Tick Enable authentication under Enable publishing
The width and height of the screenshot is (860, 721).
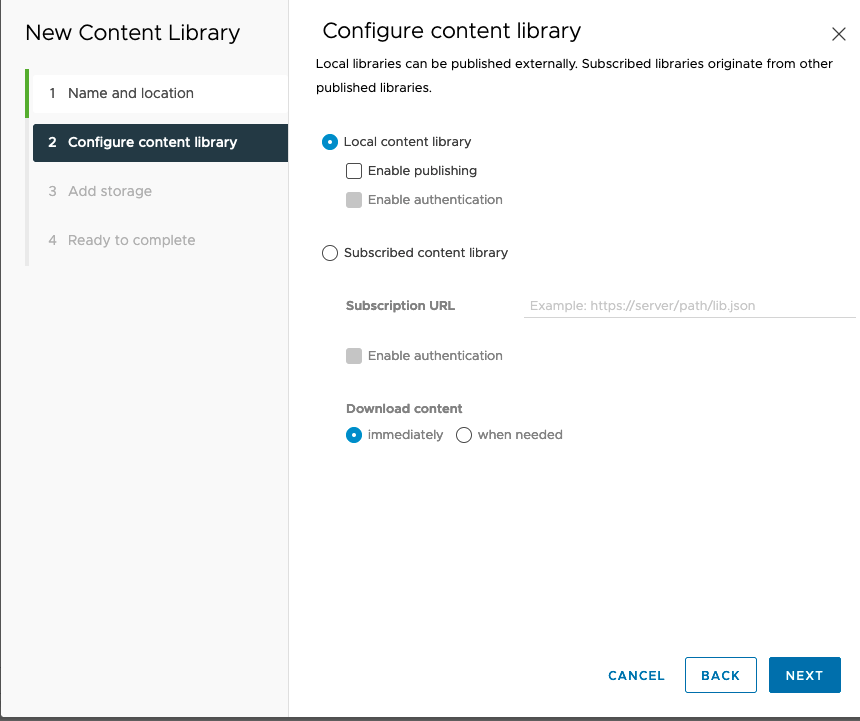(x=354, y=200)
